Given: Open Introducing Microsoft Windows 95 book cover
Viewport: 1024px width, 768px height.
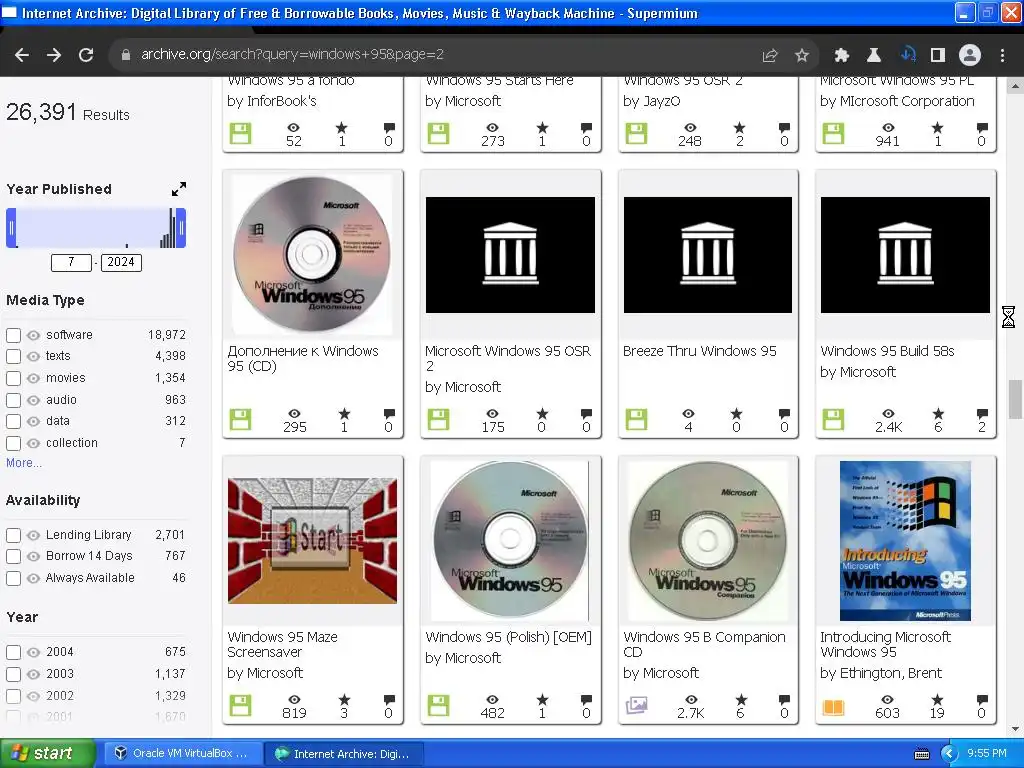Looking at the screenshot, I should 905,541.
